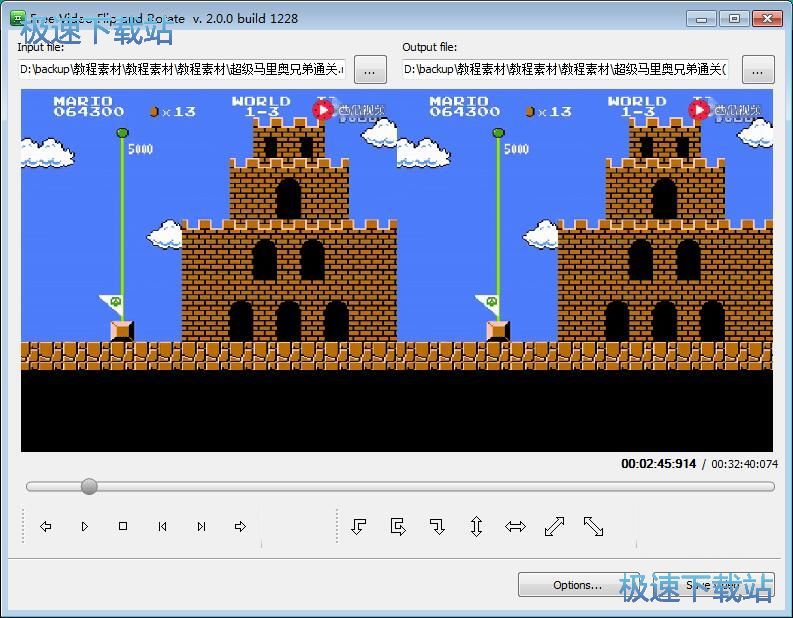
Task: Flip along the down-right diagonal arrow
Action: (593, 526)
